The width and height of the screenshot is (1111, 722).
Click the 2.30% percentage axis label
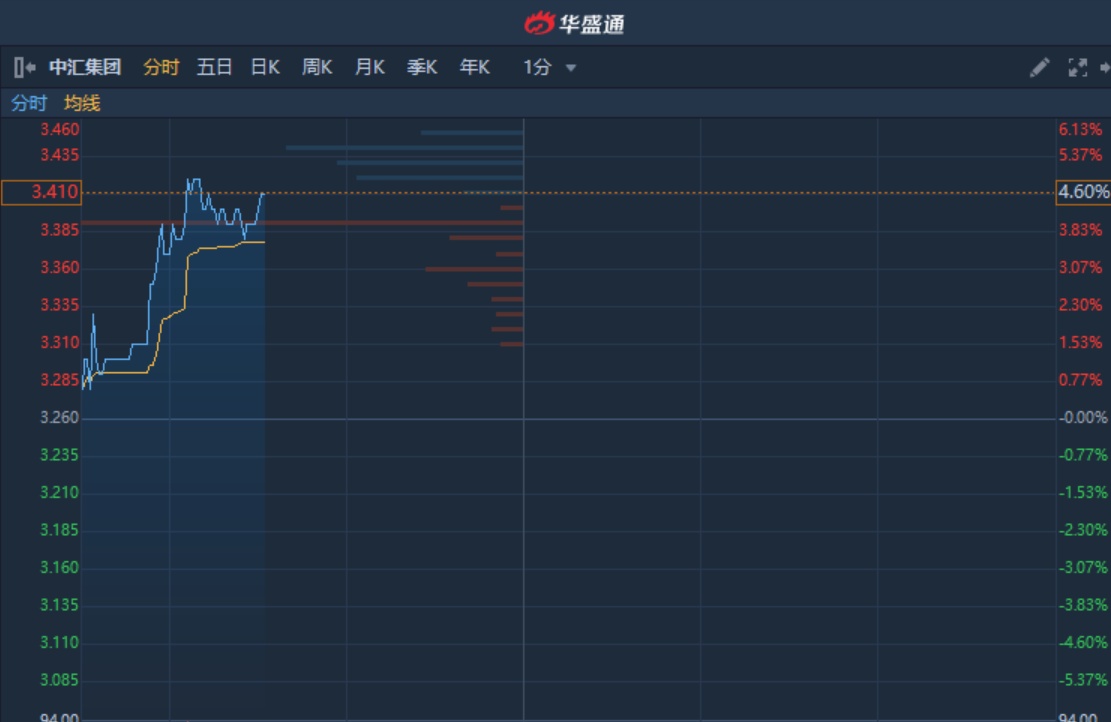1081,305
